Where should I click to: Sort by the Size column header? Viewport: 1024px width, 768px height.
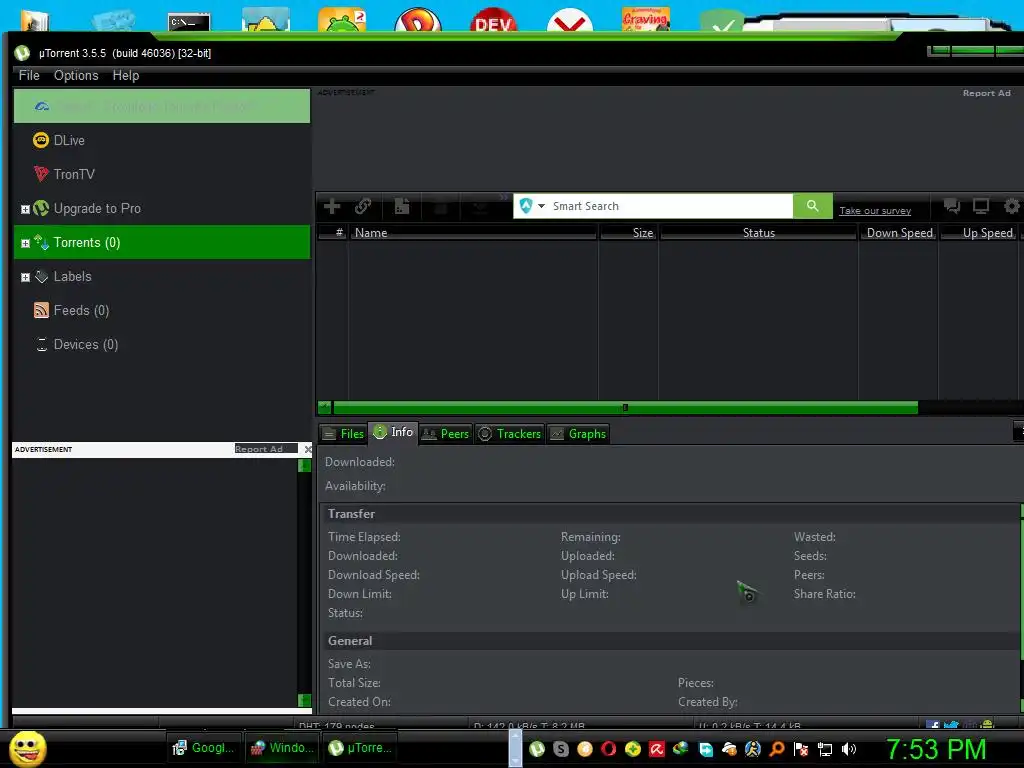pyautogui.click(x=628, y=232)
